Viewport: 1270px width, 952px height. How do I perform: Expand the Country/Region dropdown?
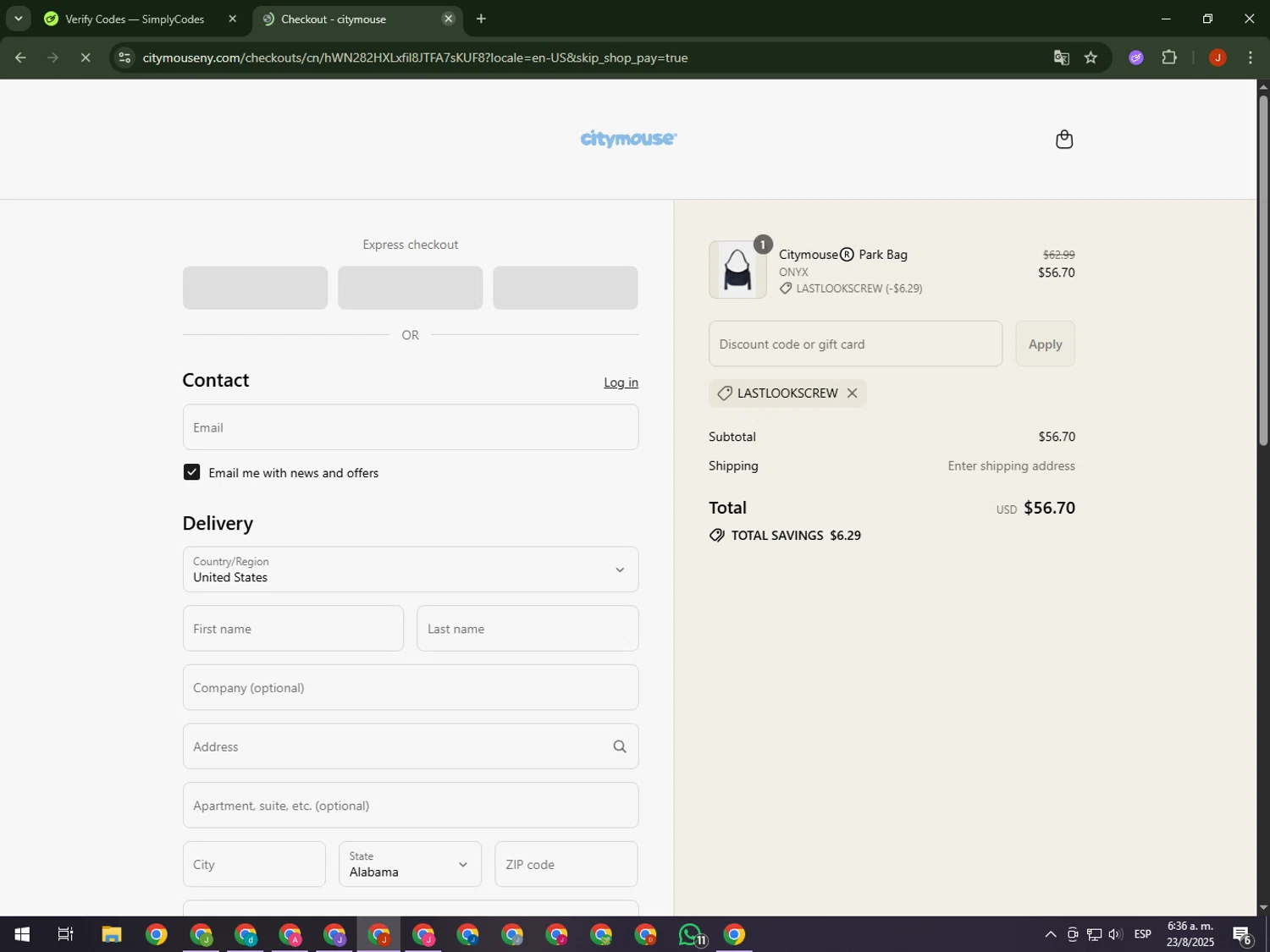pyautogui.click(x=411, y=570)
